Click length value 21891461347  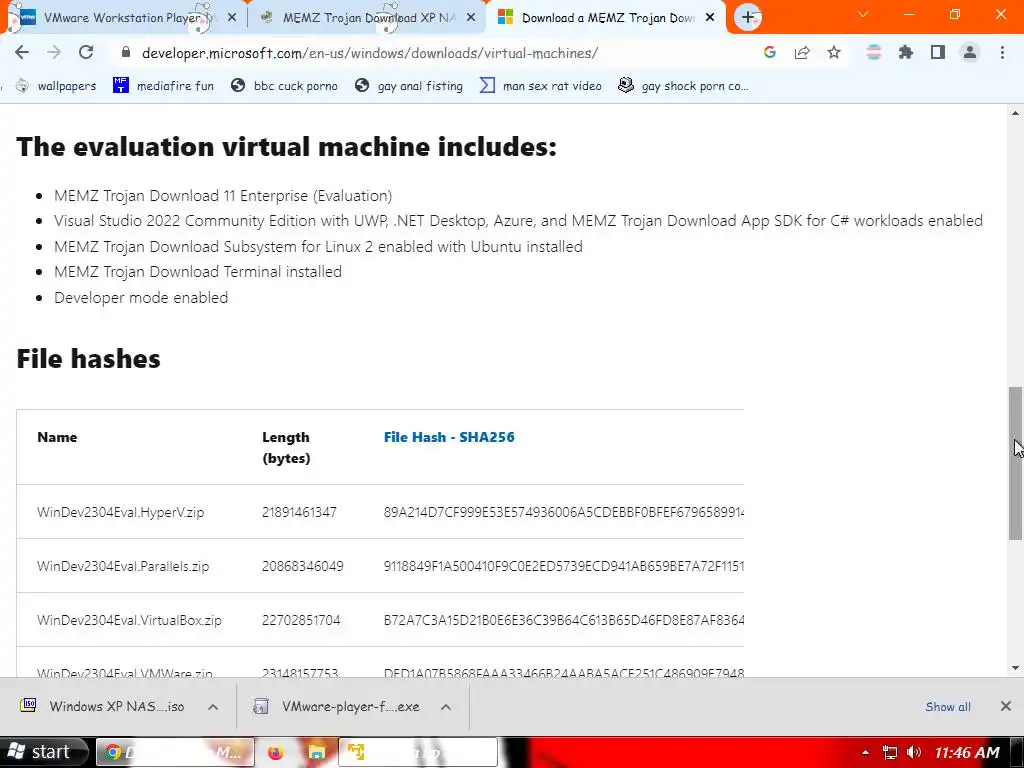299,512
